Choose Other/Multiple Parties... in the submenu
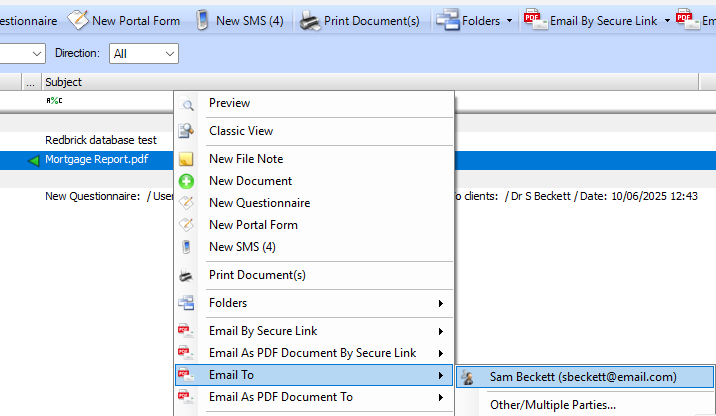Viewport: 716px width, 416px height. pyautogui.click(x=552, y=405)
